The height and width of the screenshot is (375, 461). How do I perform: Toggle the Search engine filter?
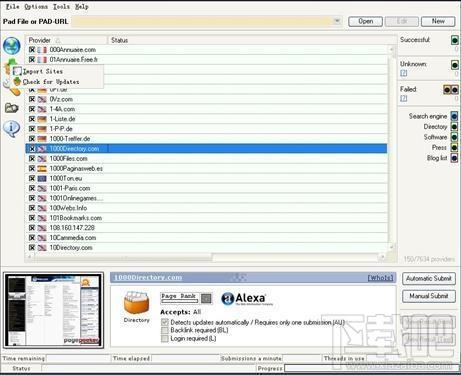pyautogui.click(x=454, y=116)
